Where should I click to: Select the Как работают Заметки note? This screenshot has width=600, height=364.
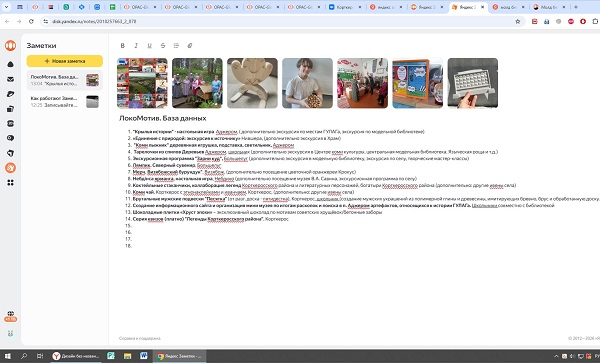click(x=65, y=101)
